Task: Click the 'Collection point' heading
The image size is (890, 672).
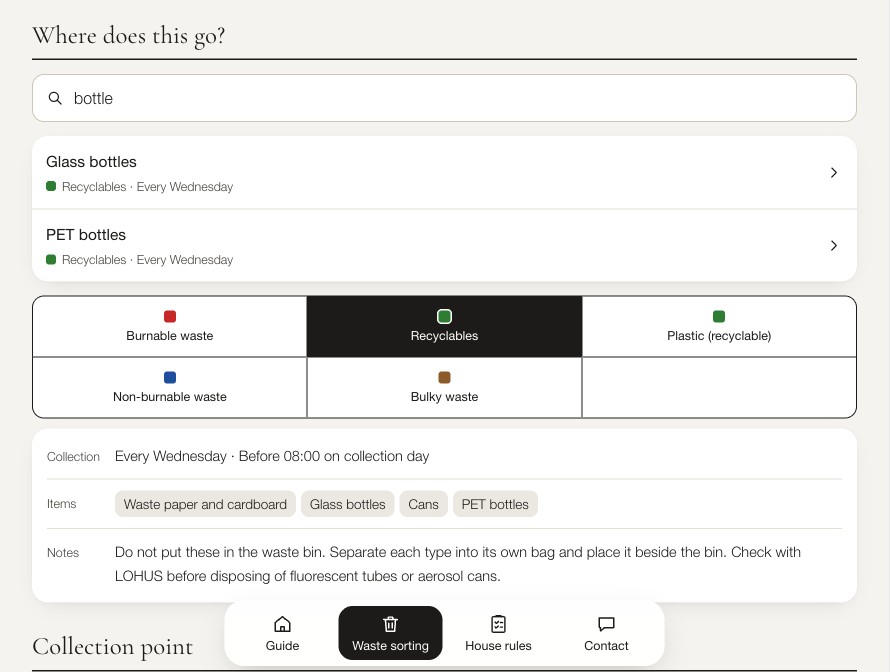Action: click(x=112, y=647)
